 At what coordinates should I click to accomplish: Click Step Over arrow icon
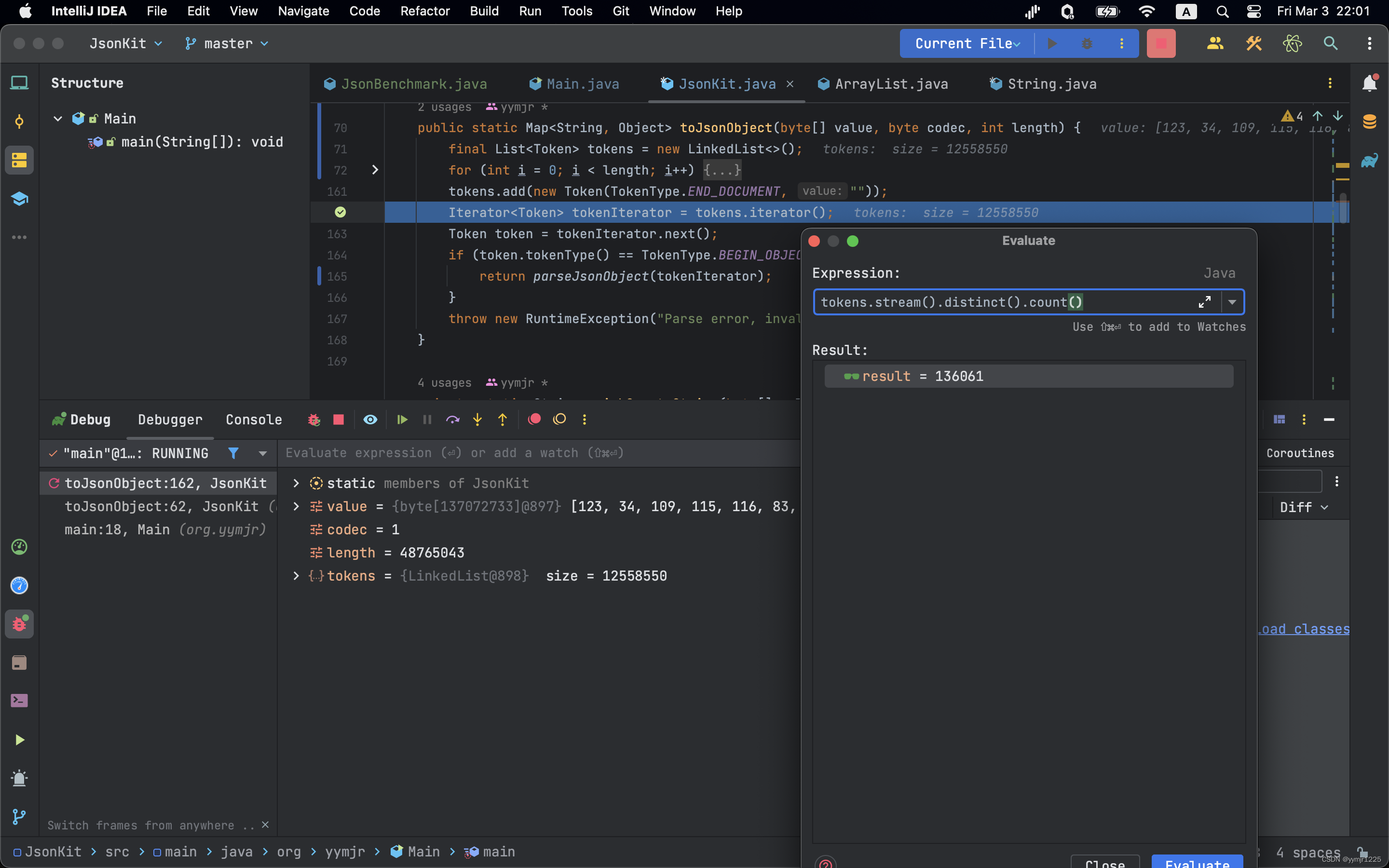point(452,420)
